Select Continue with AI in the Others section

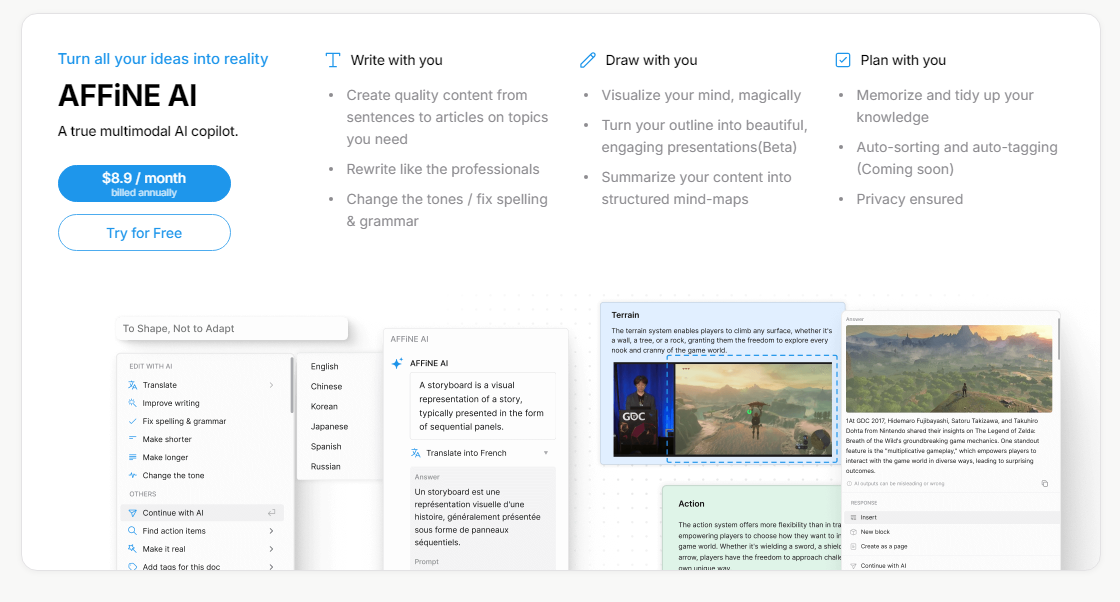tap(173, 513)
